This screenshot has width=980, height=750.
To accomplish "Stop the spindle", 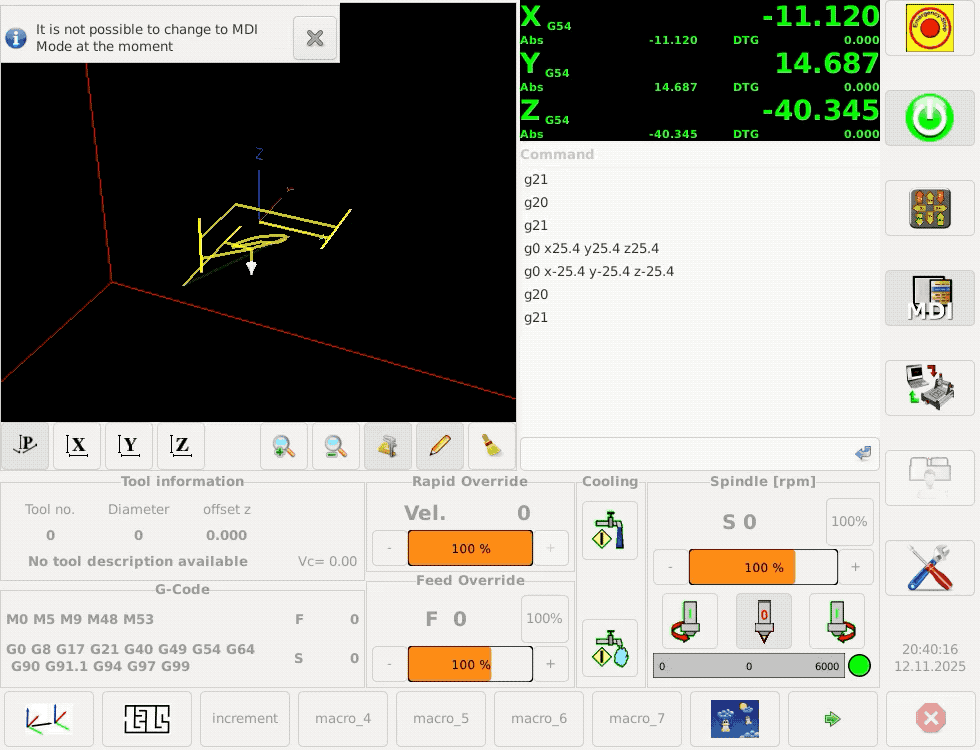I will click(x=763, y=621).
